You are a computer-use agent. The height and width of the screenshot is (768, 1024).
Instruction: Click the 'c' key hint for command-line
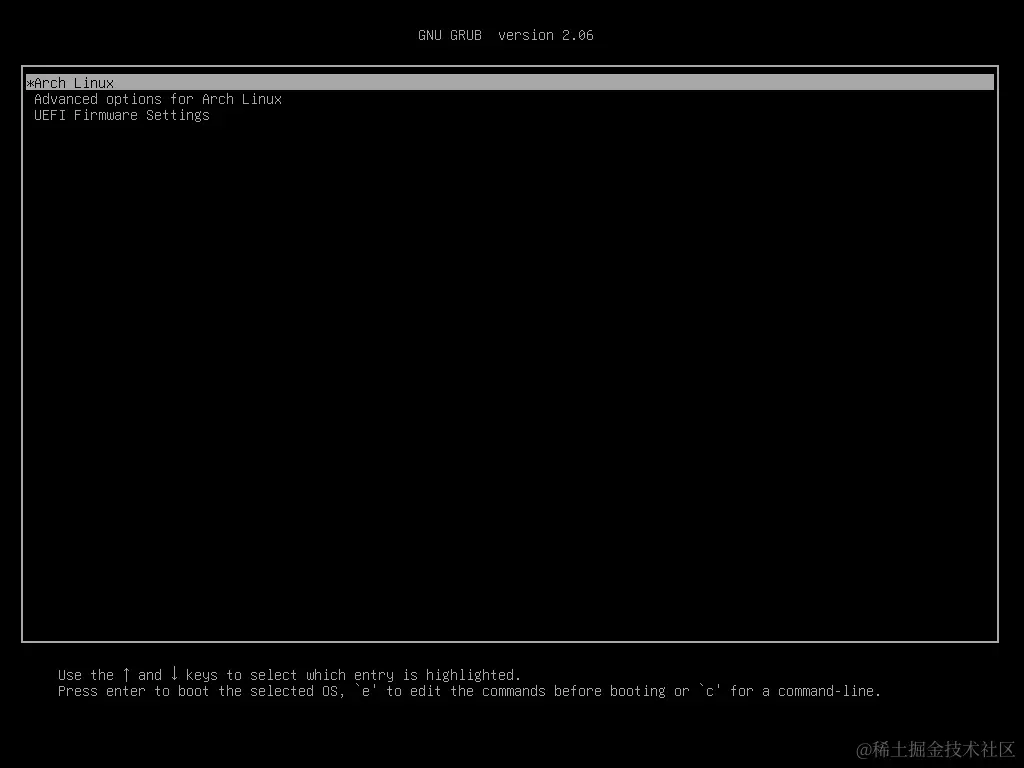click(710, 691)
